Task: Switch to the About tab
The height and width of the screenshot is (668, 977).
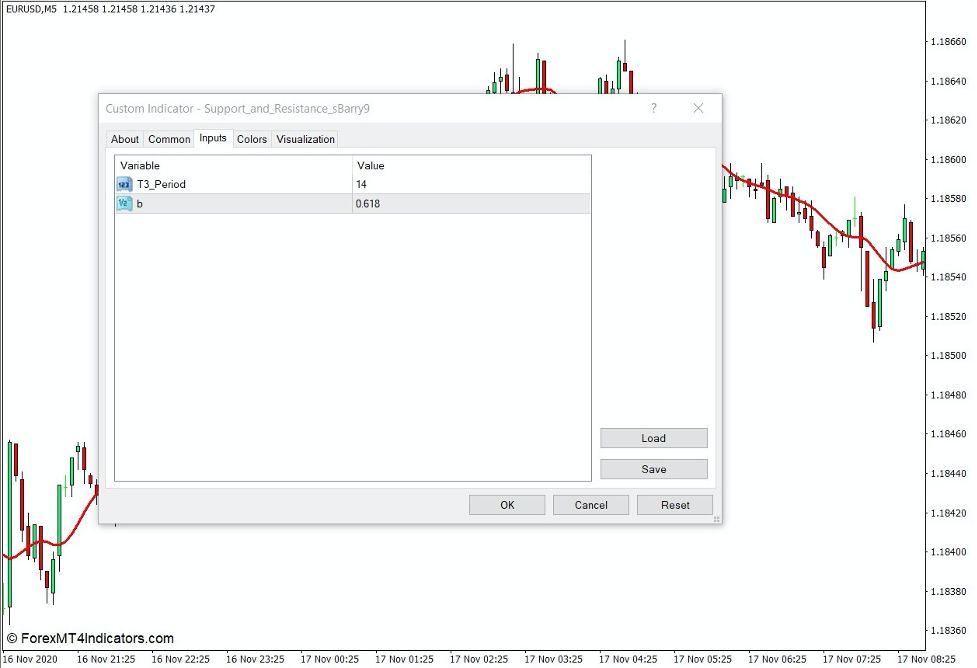Action: [x=124, y=139]
